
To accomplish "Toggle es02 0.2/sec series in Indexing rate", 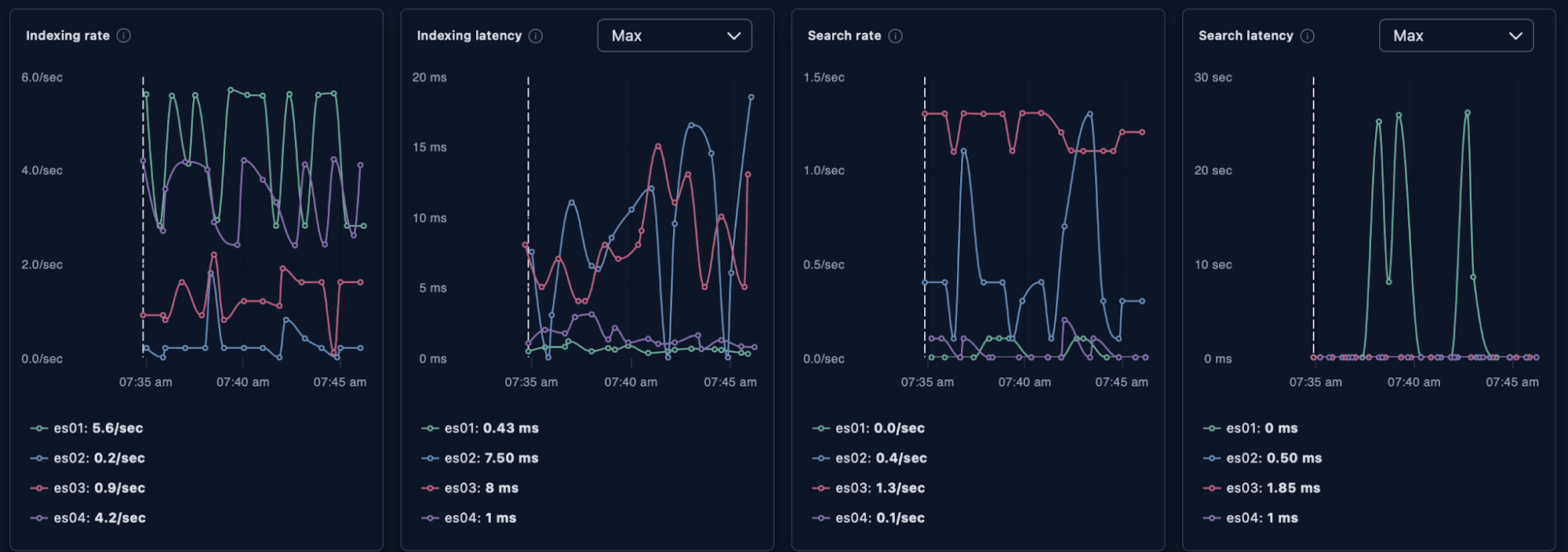I will pos(88,458).
